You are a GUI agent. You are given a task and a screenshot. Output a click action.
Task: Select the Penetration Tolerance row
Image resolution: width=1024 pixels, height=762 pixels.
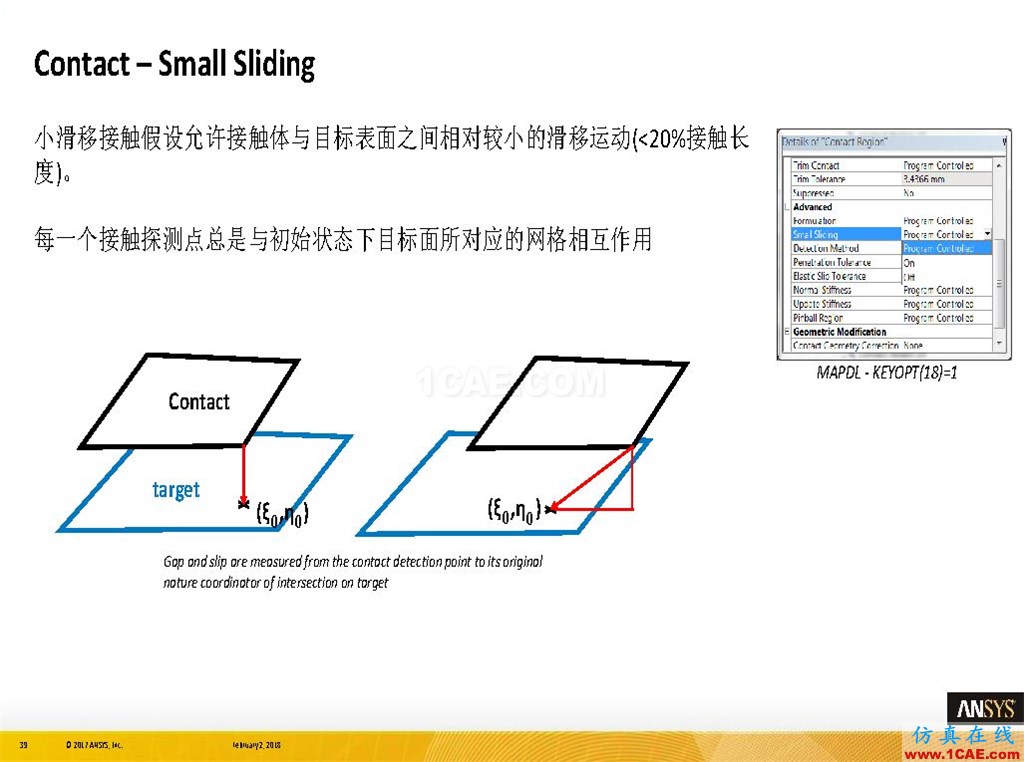pos(846,262)
